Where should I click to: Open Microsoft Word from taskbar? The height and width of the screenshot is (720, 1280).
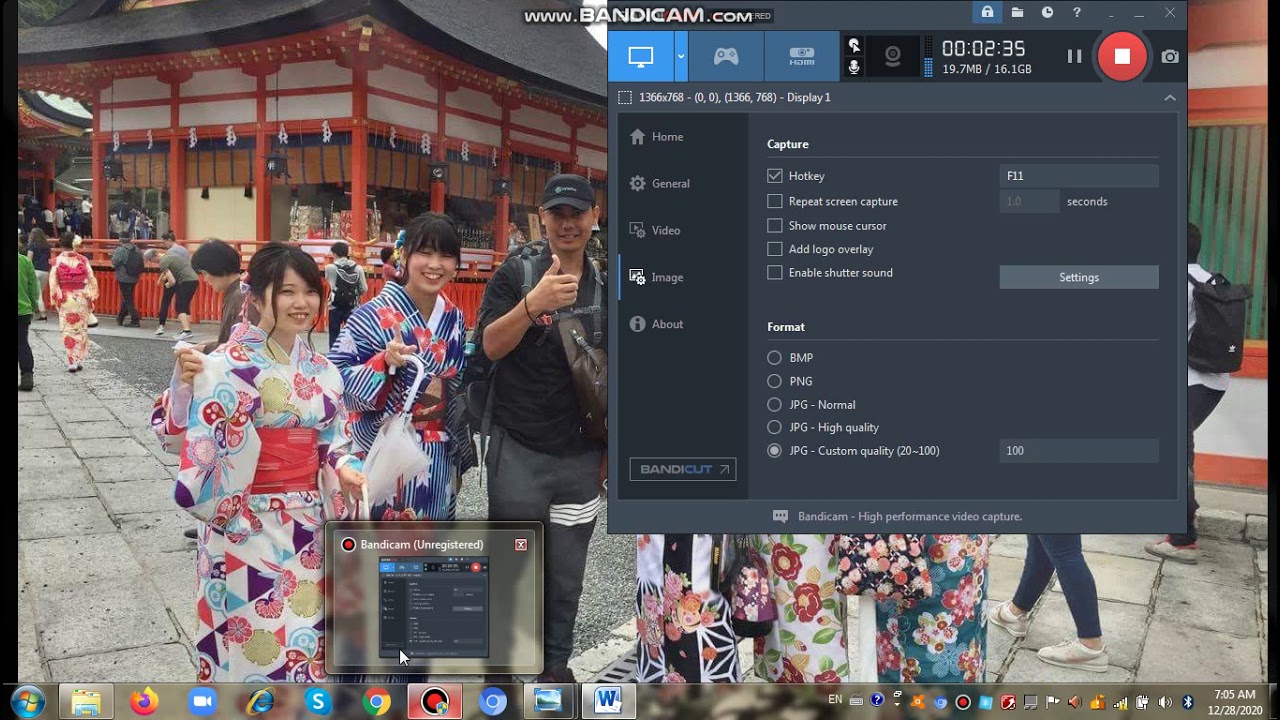(608, 702)
